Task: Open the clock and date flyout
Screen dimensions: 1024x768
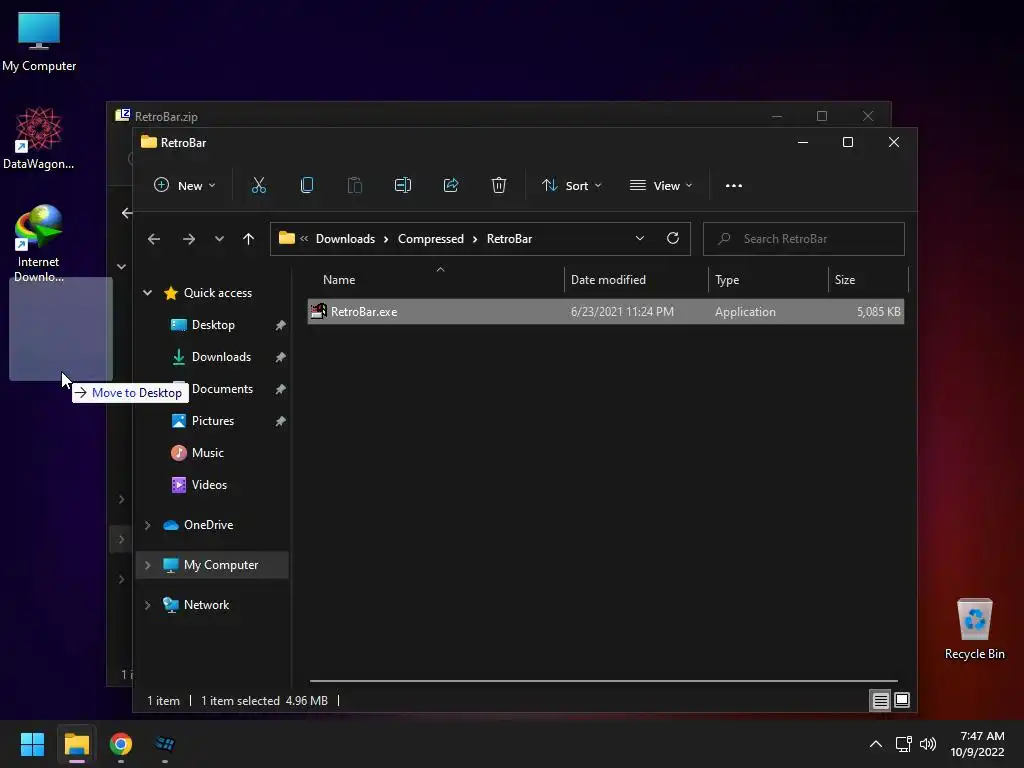Action: click(977, 744)
